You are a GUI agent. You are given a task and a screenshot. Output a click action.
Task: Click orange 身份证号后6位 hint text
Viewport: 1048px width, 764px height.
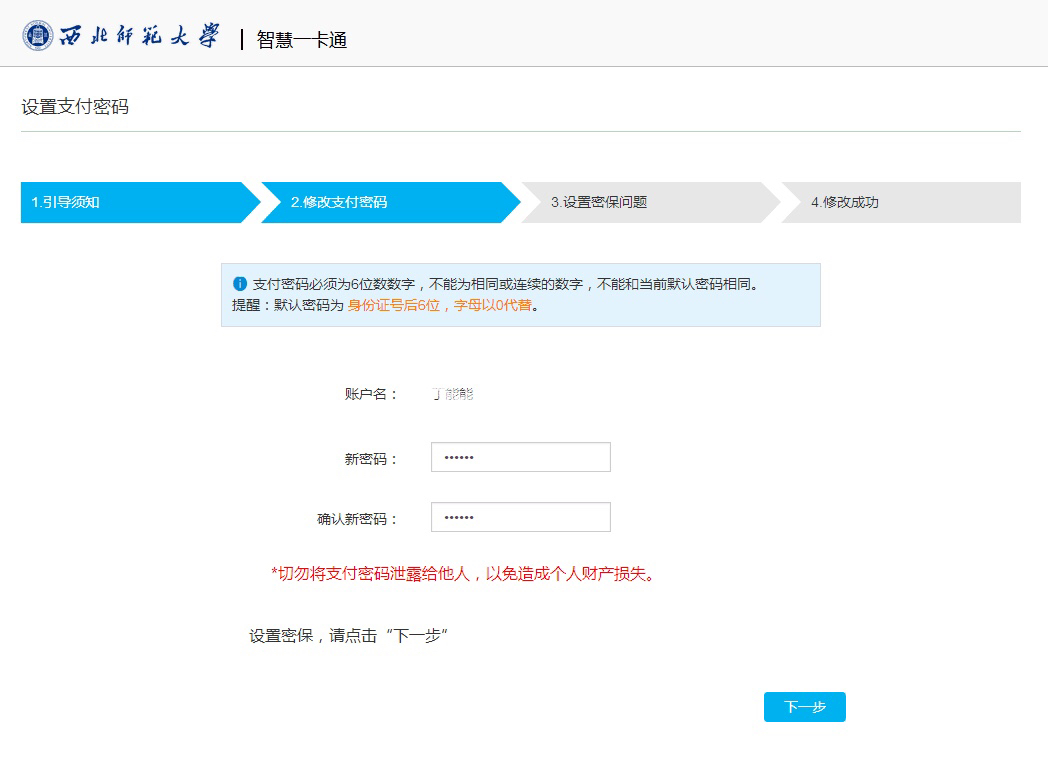[439, 306]
